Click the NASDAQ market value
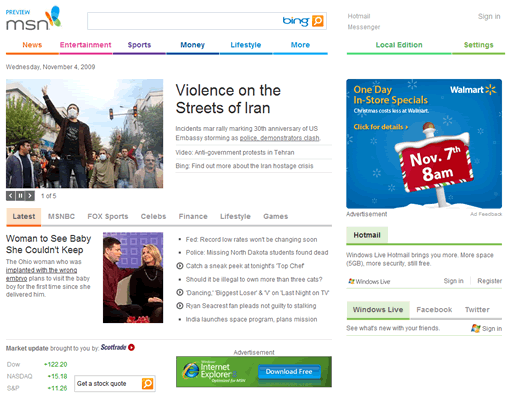Image resolution: width=510 pixels, height=400 pixels. pyautogui.click(x=57, y=376)
